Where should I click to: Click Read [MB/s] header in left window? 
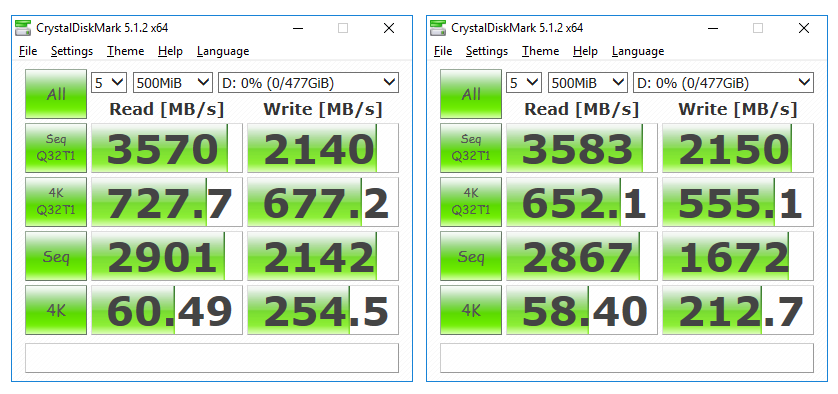[x=167, y=109]
